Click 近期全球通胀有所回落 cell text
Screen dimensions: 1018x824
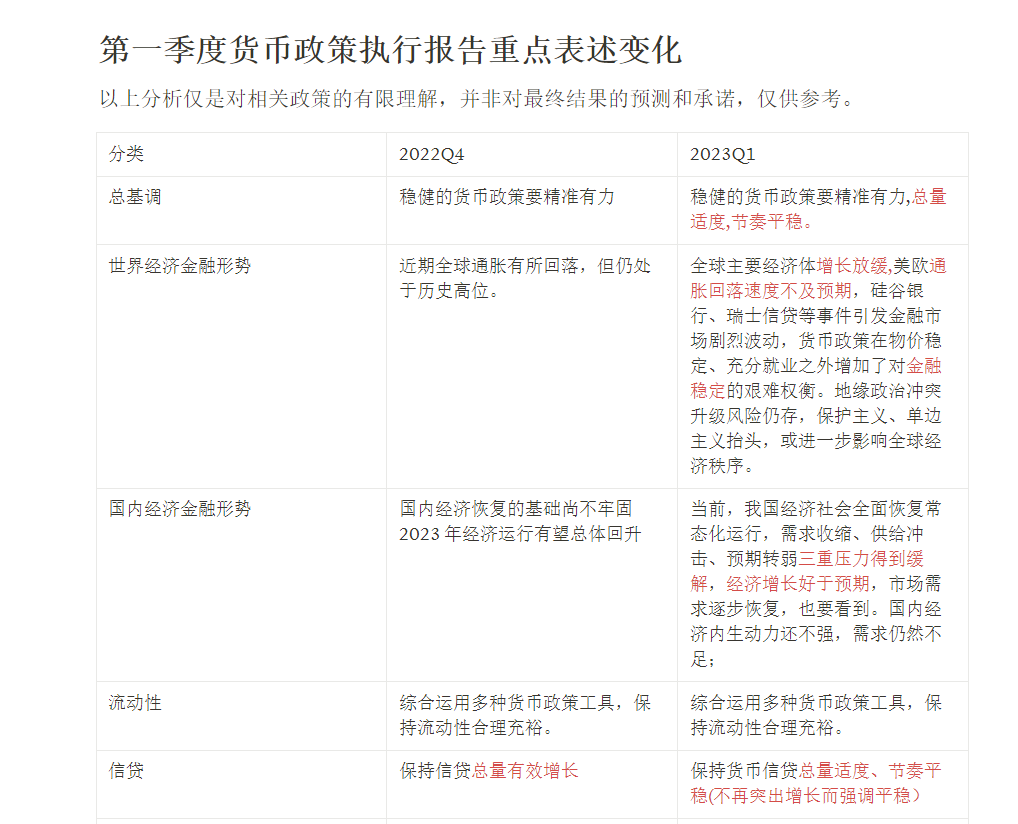click(x=525, y=278)
